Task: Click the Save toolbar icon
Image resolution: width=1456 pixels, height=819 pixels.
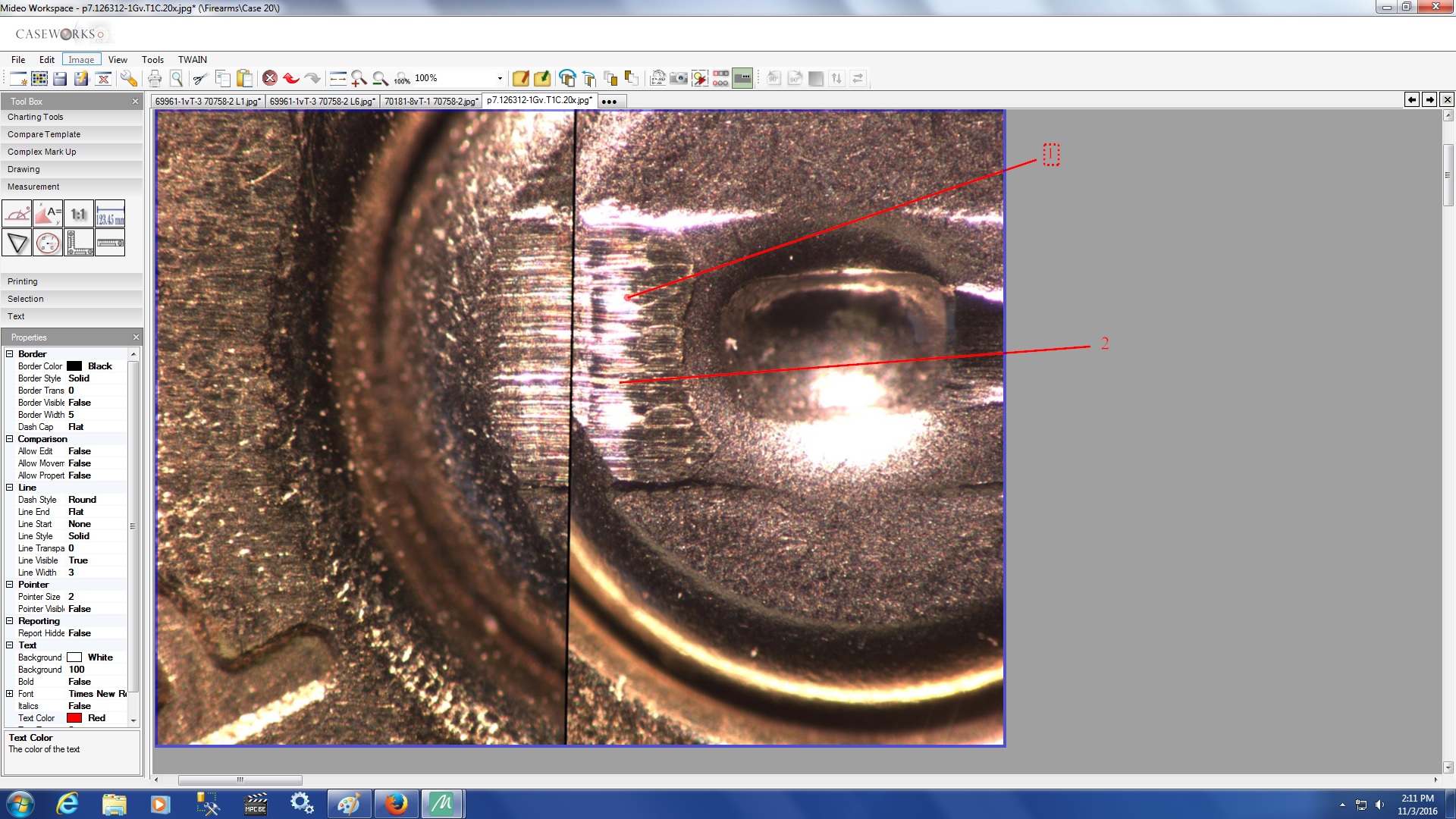Action: 60,78
